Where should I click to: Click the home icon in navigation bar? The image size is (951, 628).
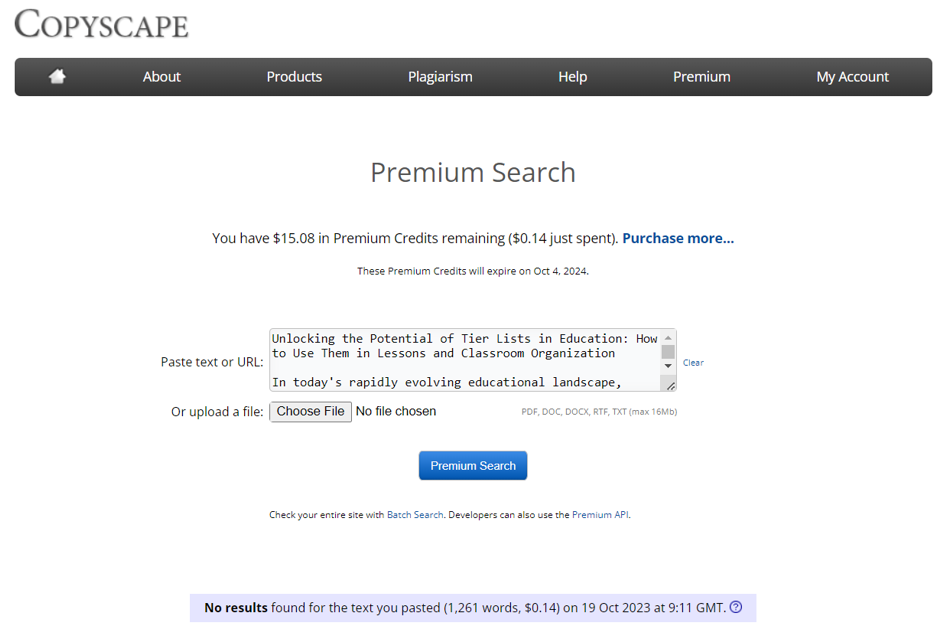coord(57,77)
